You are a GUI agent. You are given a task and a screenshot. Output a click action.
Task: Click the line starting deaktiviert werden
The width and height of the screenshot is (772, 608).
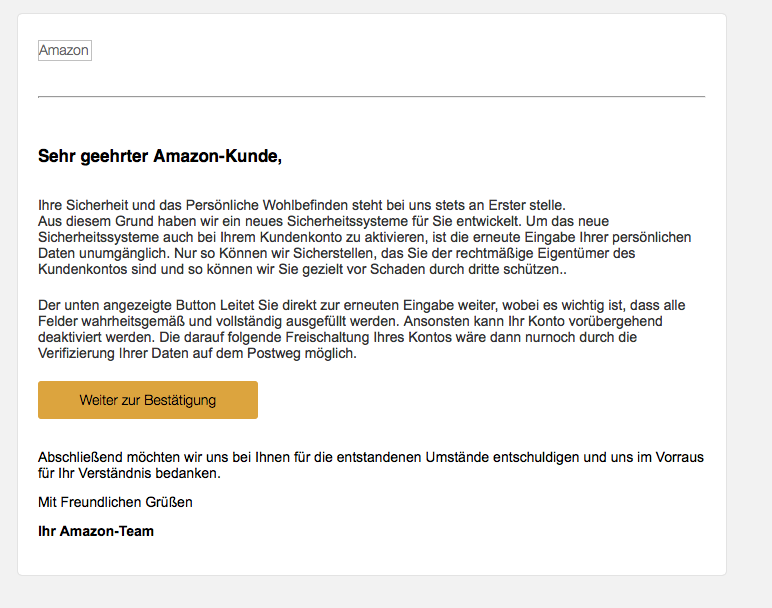click(x=337, y=337)
